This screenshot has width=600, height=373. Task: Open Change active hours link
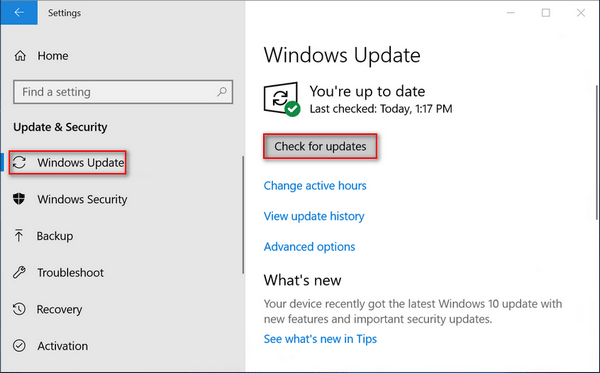[x=315, y=186]
